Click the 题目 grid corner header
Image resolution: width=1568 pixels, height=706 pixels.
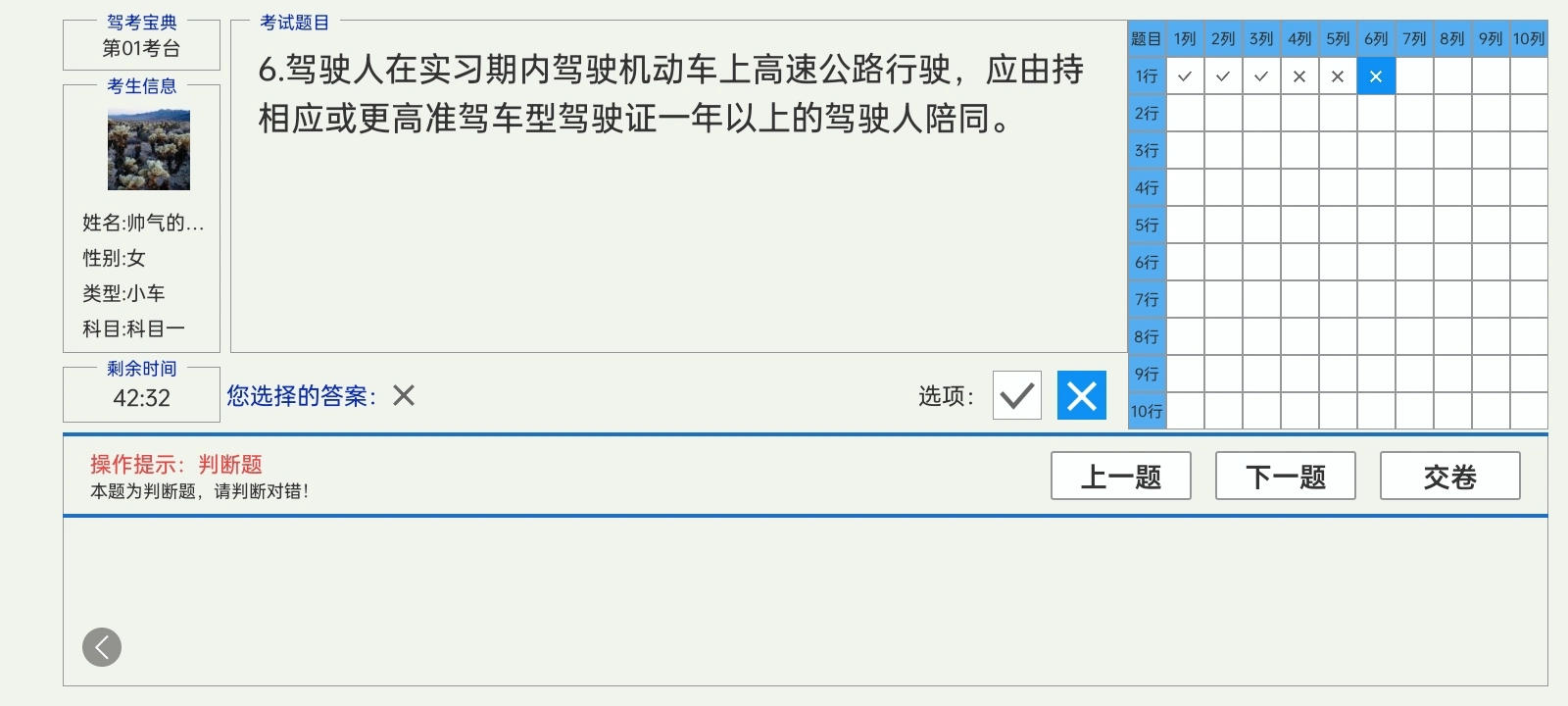[x=1147, y=39]
